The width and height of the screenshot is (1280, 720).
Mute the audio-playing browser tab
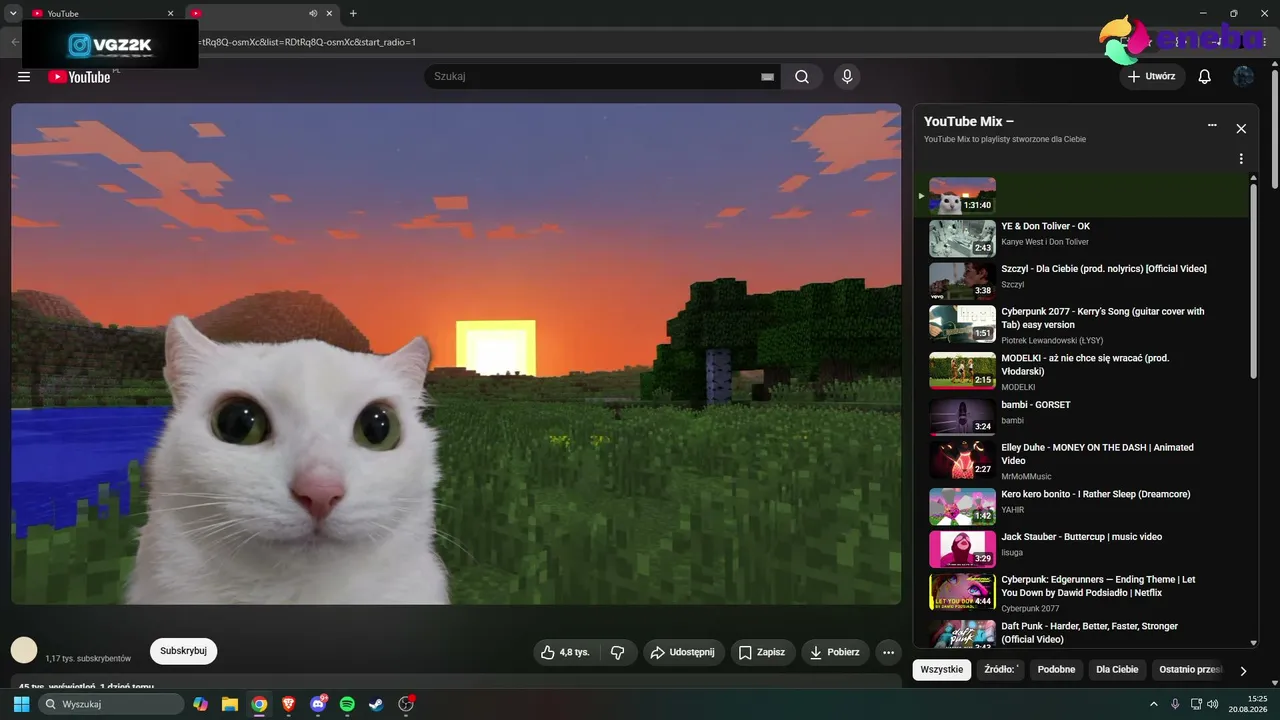(313, 13)
